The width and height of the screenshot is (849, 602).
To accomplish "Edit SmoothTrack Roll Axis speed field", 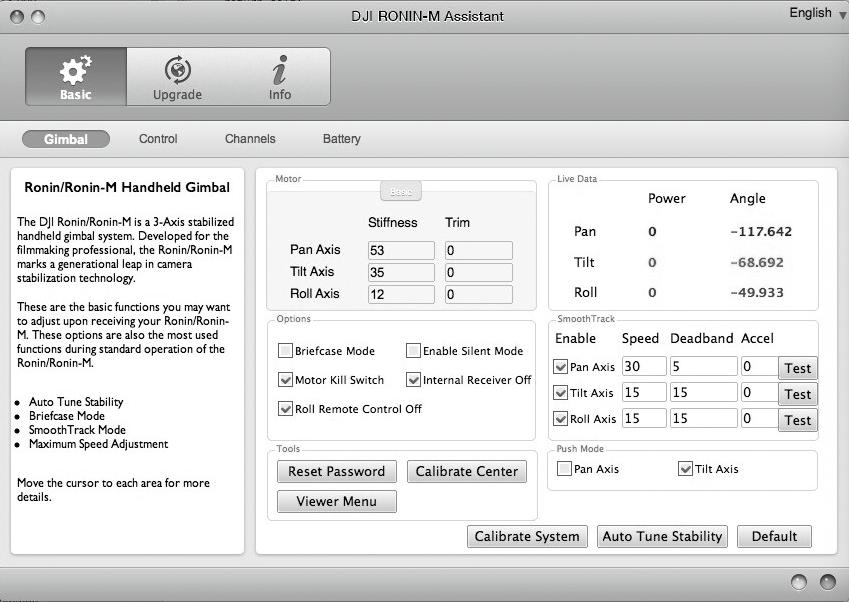I will (x=644, y=418).
